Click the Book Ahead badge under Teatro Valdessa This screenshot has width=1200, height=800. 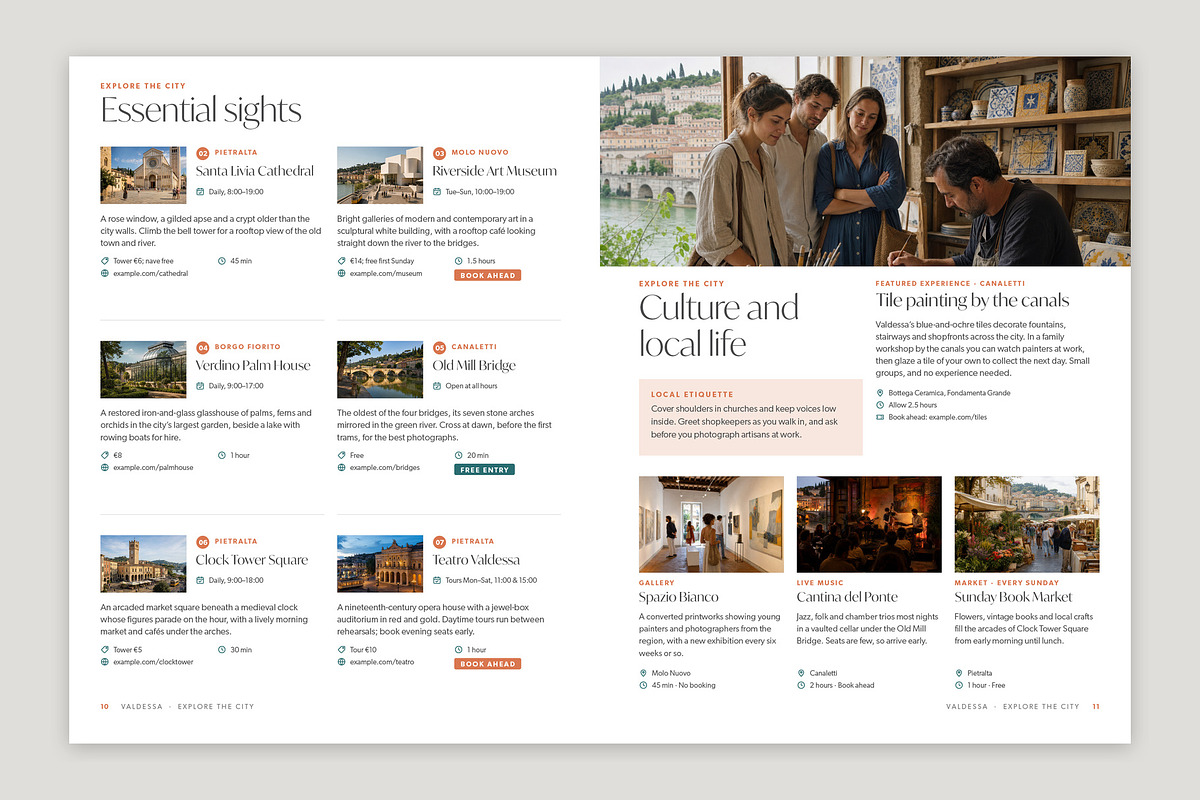(x=487, y=664)
